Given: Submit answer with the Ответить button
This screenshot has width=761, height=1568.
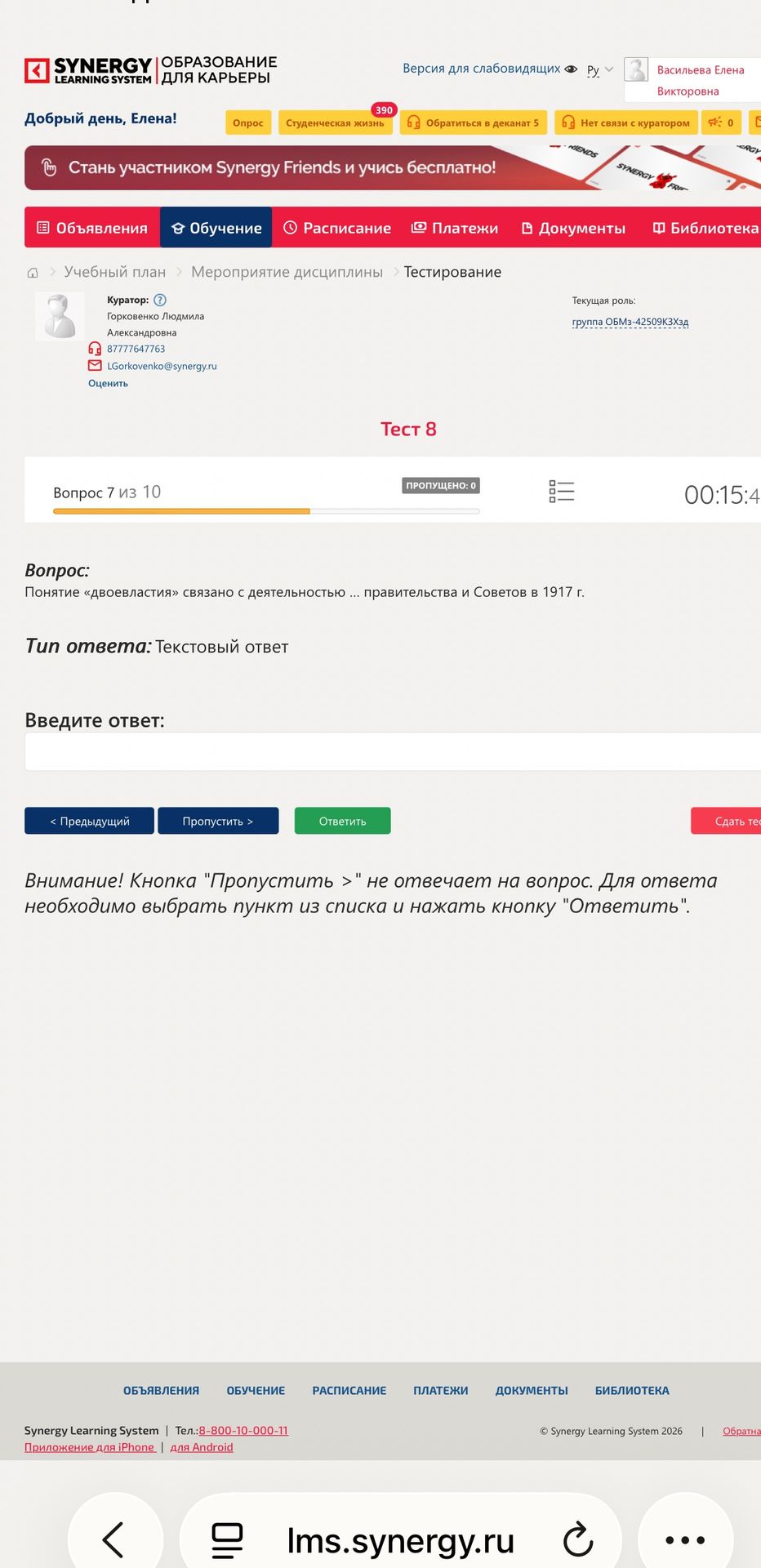Looking at the screenshot, I should tap(343, 821).
